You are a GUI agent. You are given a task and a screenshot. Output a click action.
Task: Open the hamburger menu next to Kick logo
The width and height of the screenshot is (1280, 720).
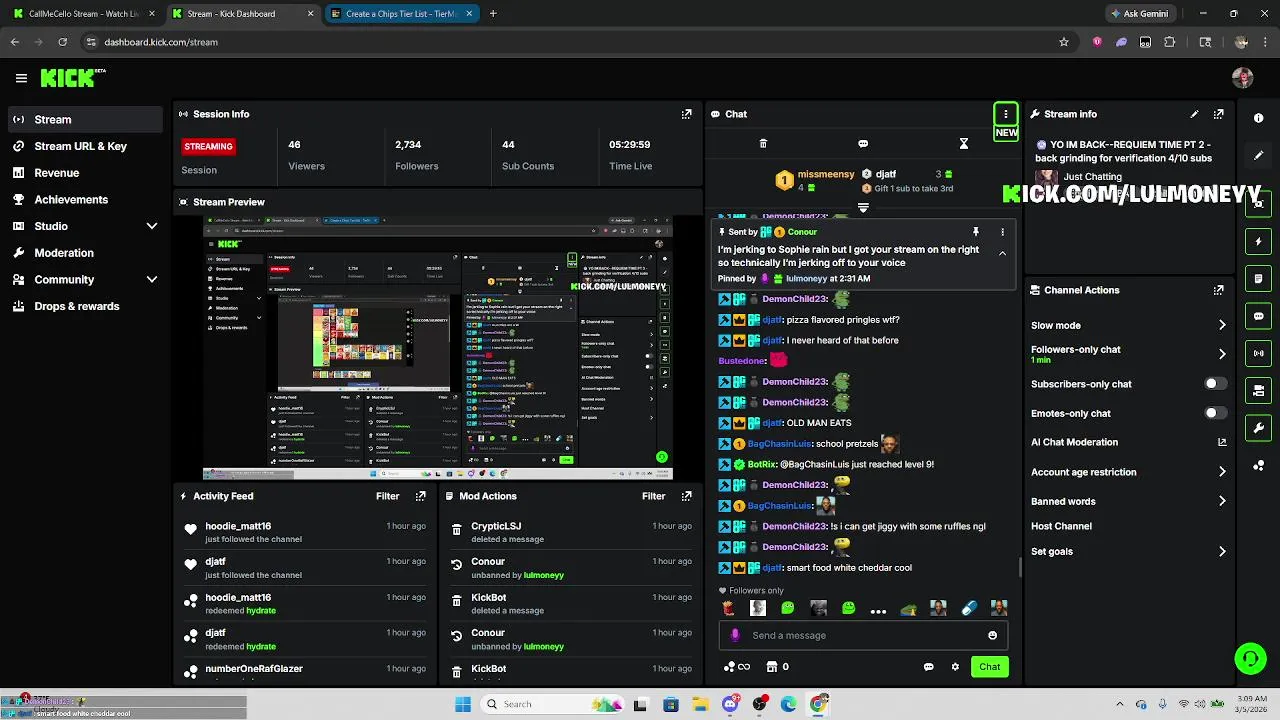(x=21, y=78)
